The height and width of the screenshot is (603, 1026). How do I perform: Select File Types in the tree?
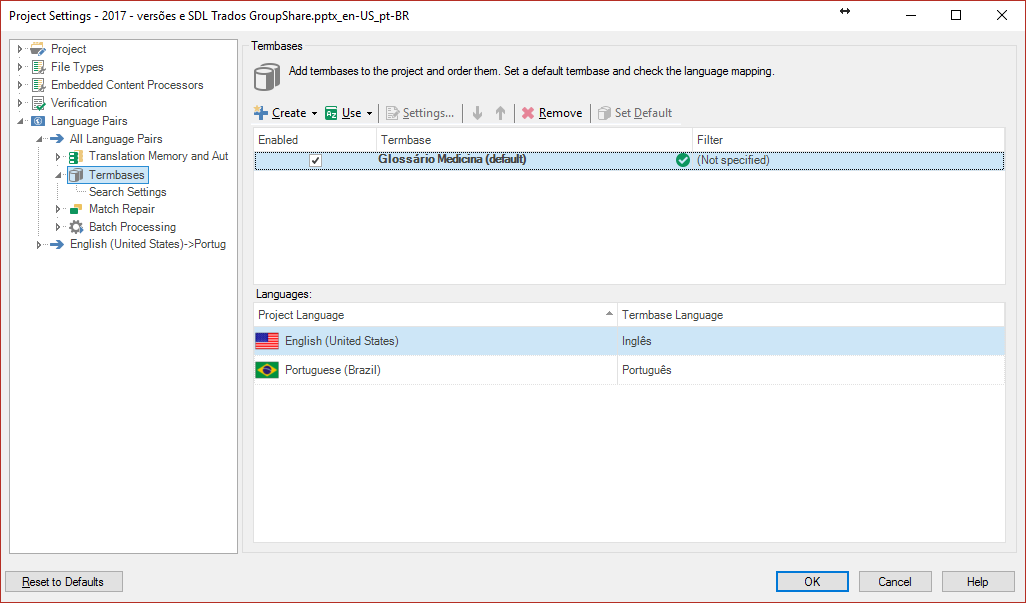coord(77,67)
